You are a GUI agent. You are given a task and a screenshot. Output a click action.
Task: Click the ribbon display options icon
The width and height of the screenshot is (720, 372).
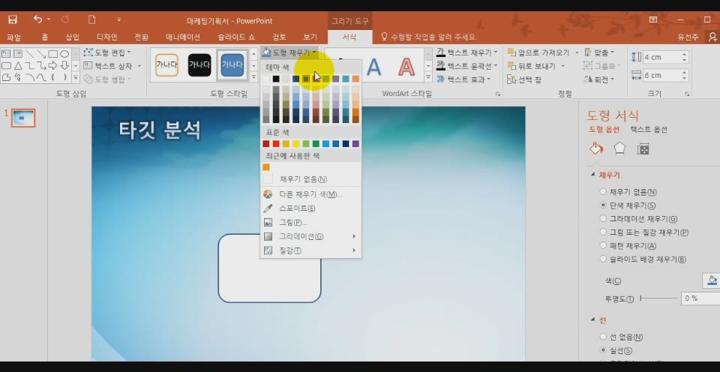pyautogui.click(x=653, y=20)
